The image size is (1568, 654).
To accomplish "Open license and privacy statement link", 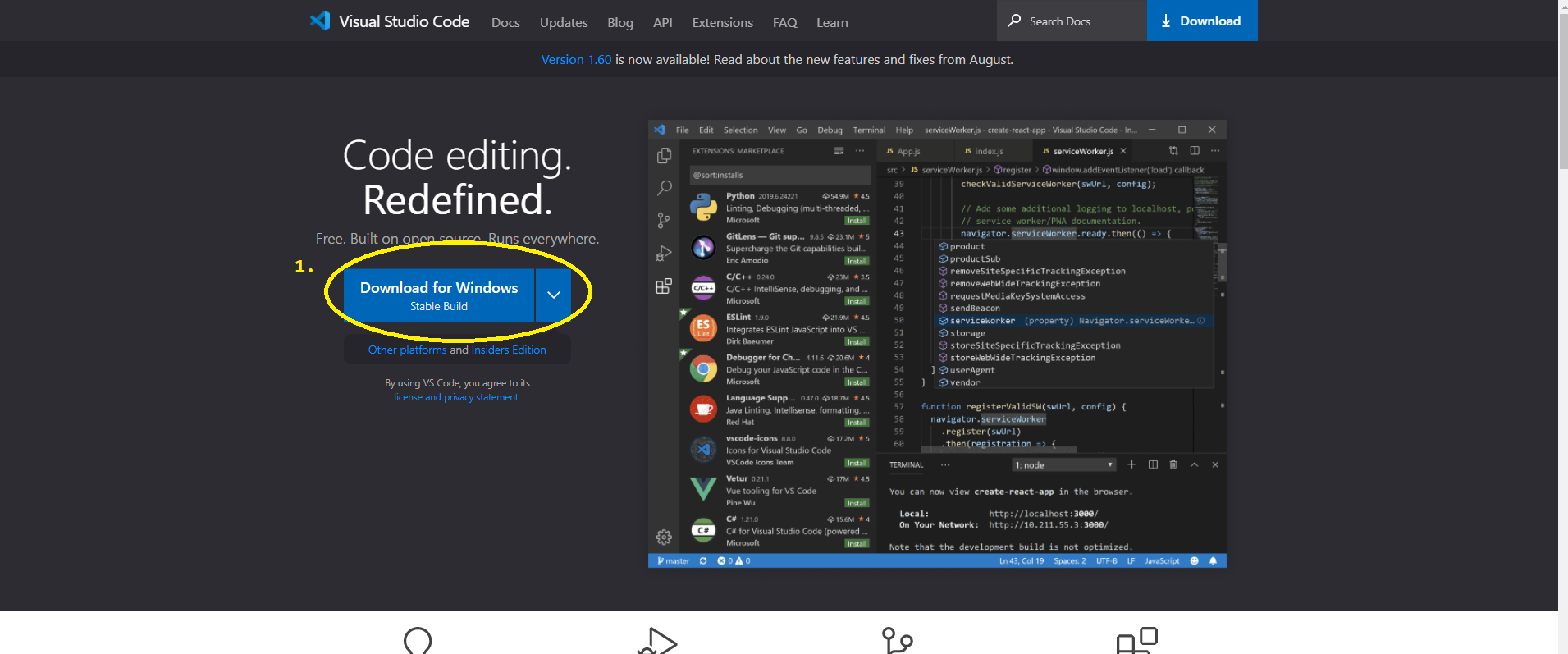I will (457, 397).
